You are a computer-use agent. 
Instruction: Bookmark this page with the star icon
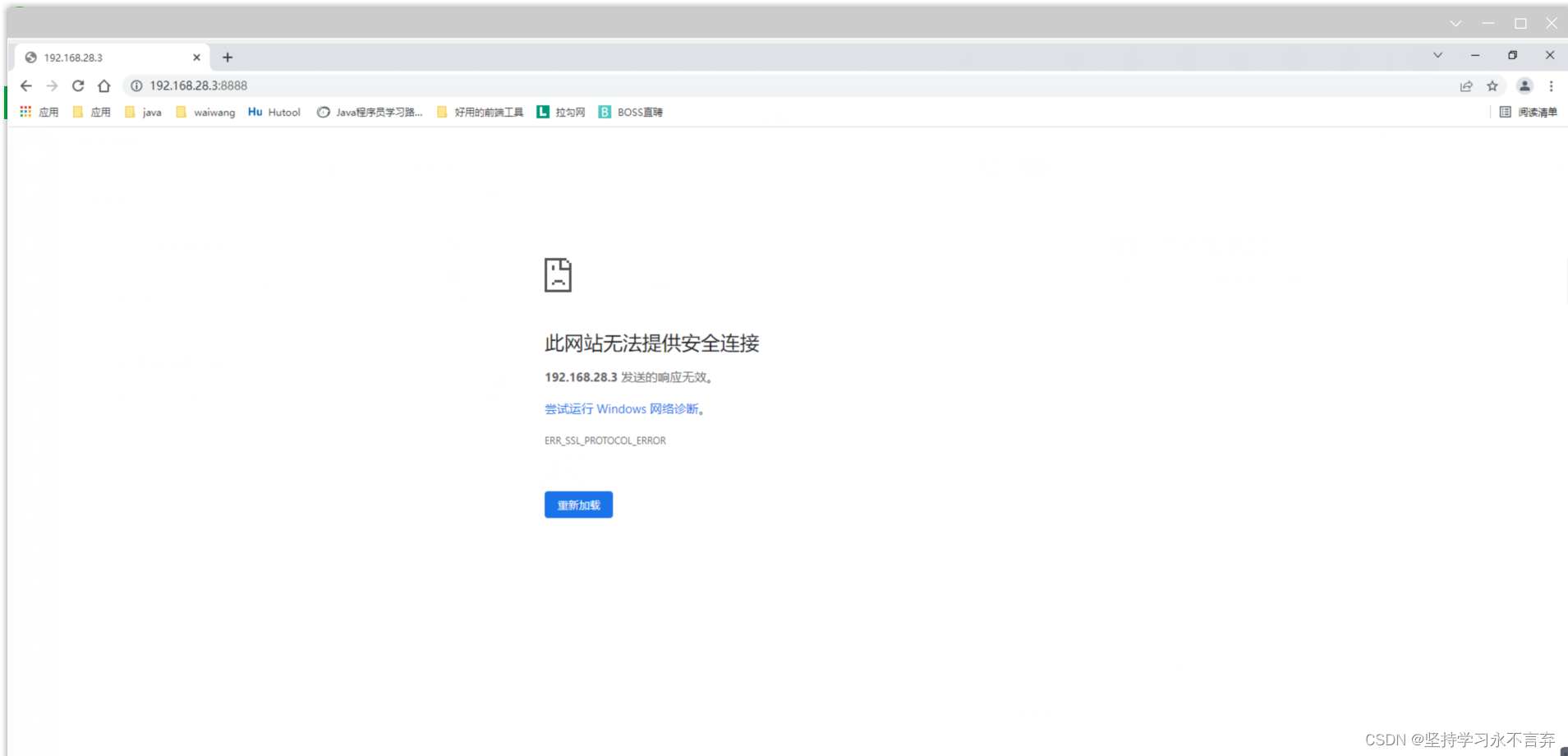click(1492, 86)
